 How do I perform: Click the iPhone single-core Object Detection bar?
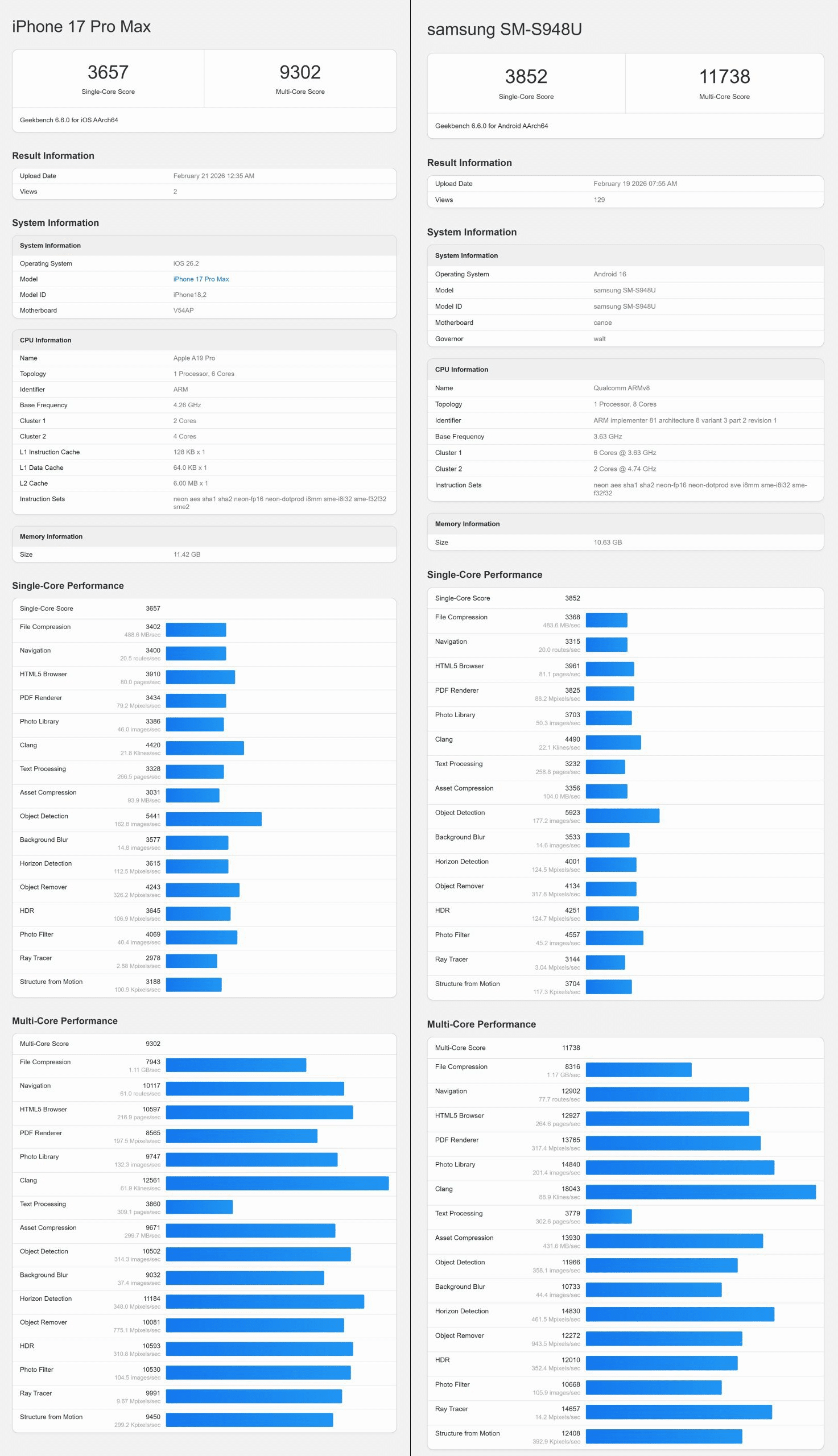point(213,819)
